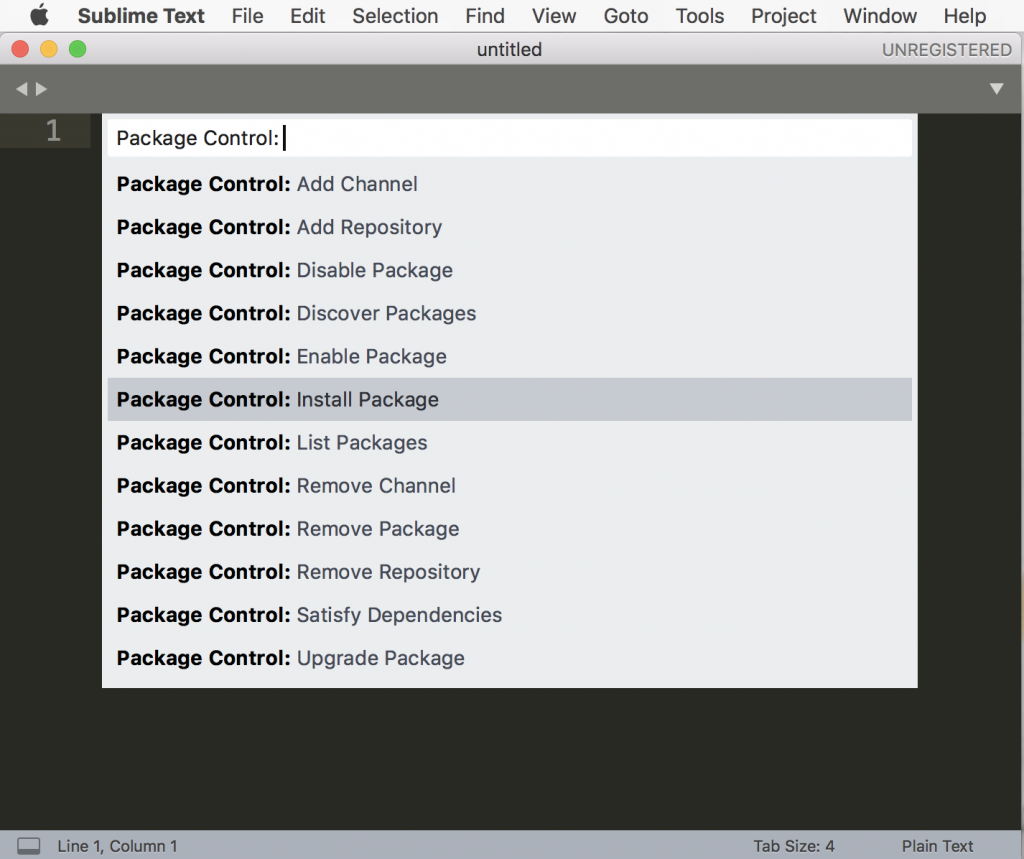The image size is (1024, 859).
Task: Open the Selection menu
Action: (395, 16)
